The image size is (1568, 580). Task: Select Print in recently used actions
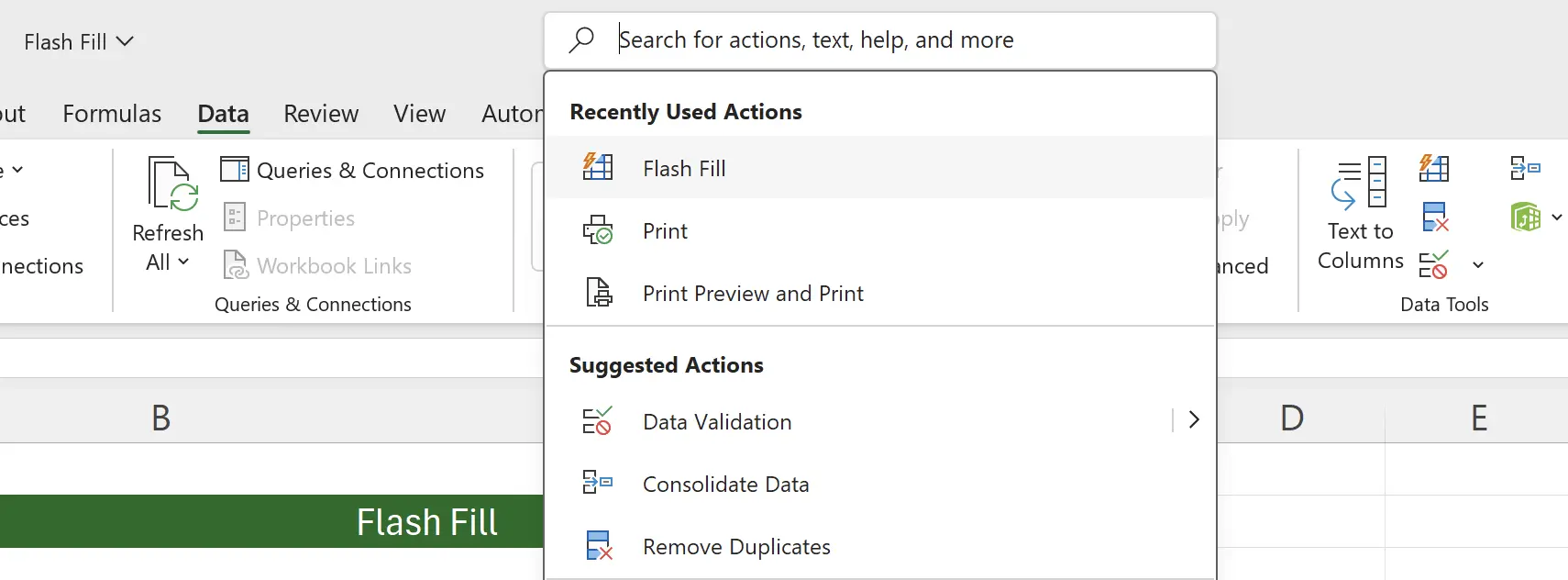pos(880,230)
